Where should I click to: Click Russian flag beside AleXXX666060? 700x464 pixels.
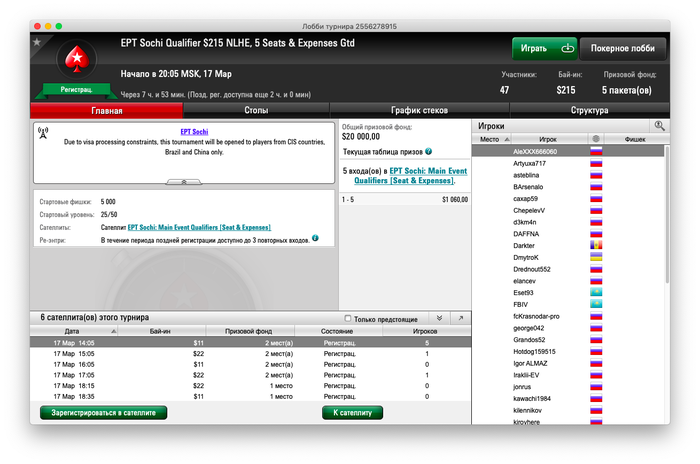(596, 151)
